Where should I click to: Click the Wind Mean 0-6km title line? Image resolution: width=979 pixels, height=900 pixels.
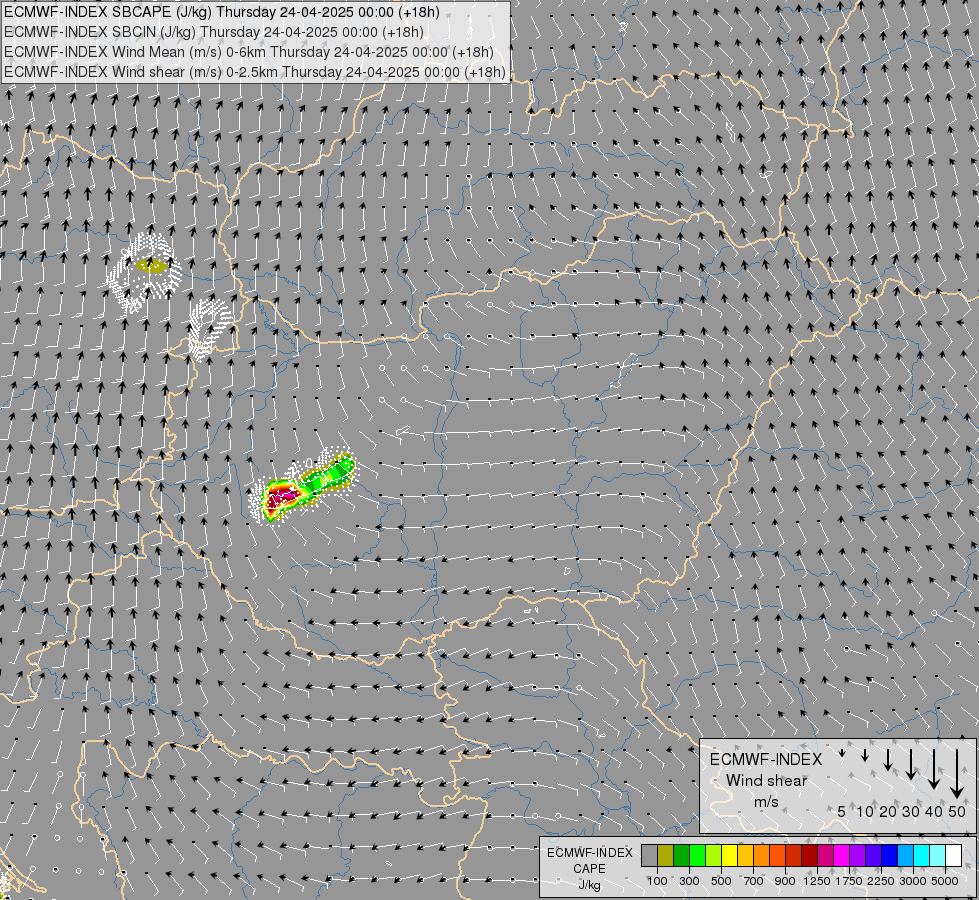(x=249, y=52)
